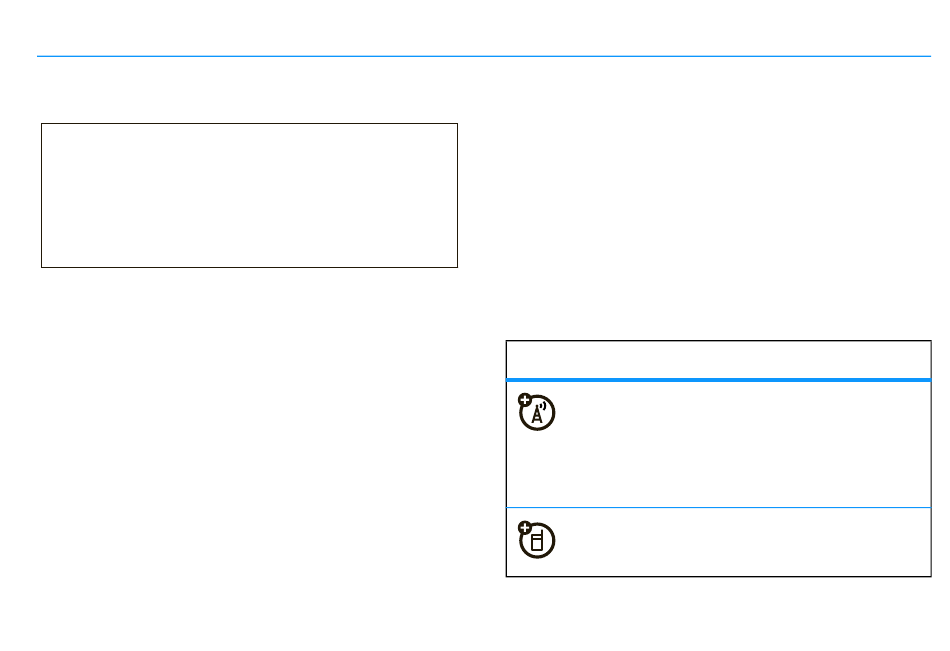Click inside the large empty bordered box
Viewport: 950px width, 651px height.
(x=249, y=195)
